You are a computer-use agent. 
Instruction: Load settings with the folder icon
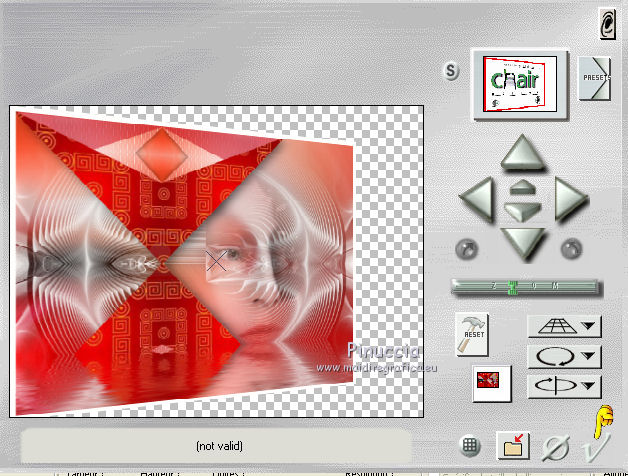pos(513,445)
